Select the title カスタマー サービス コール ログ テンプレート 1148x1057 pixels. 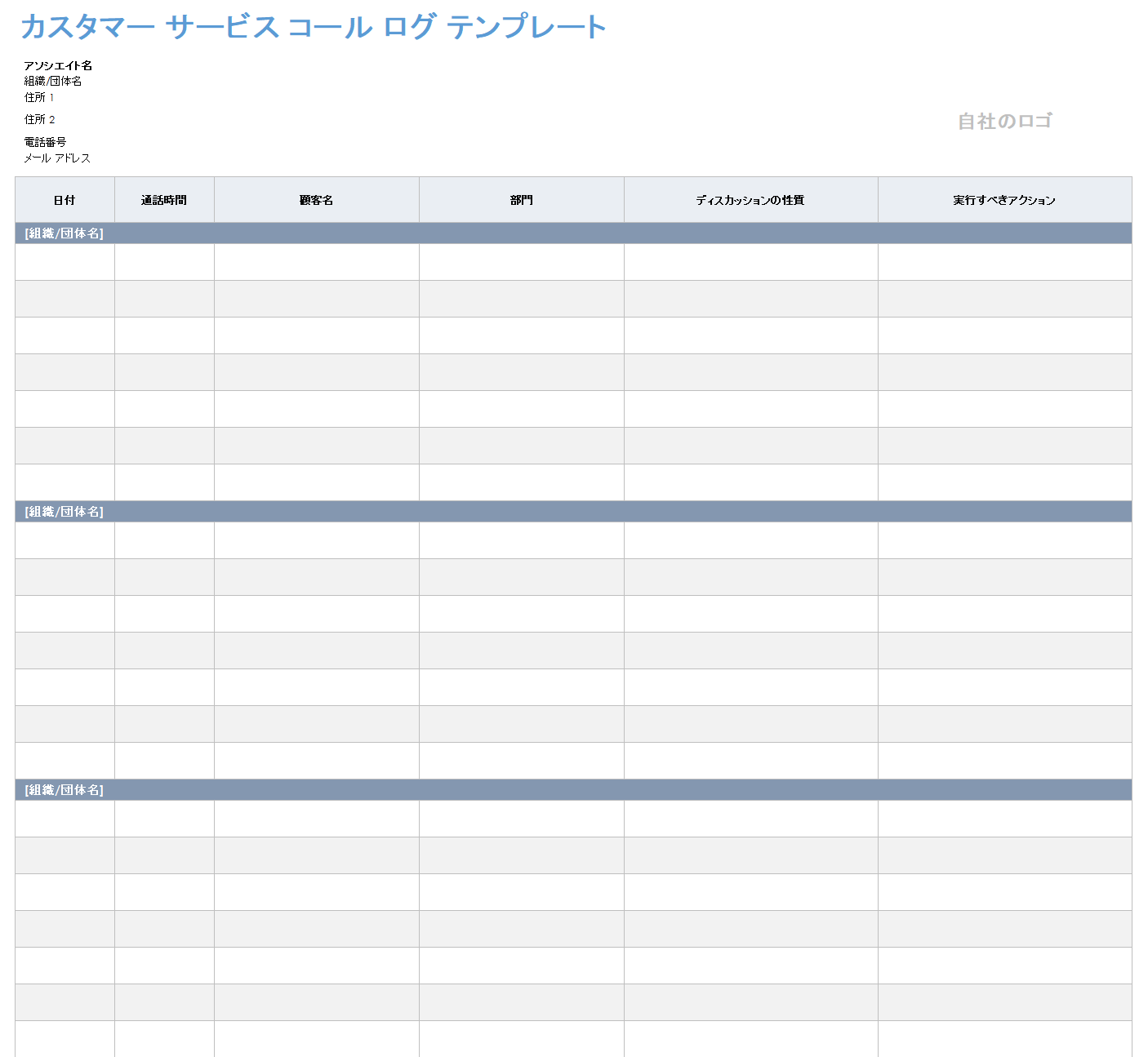tap(313, 27)
